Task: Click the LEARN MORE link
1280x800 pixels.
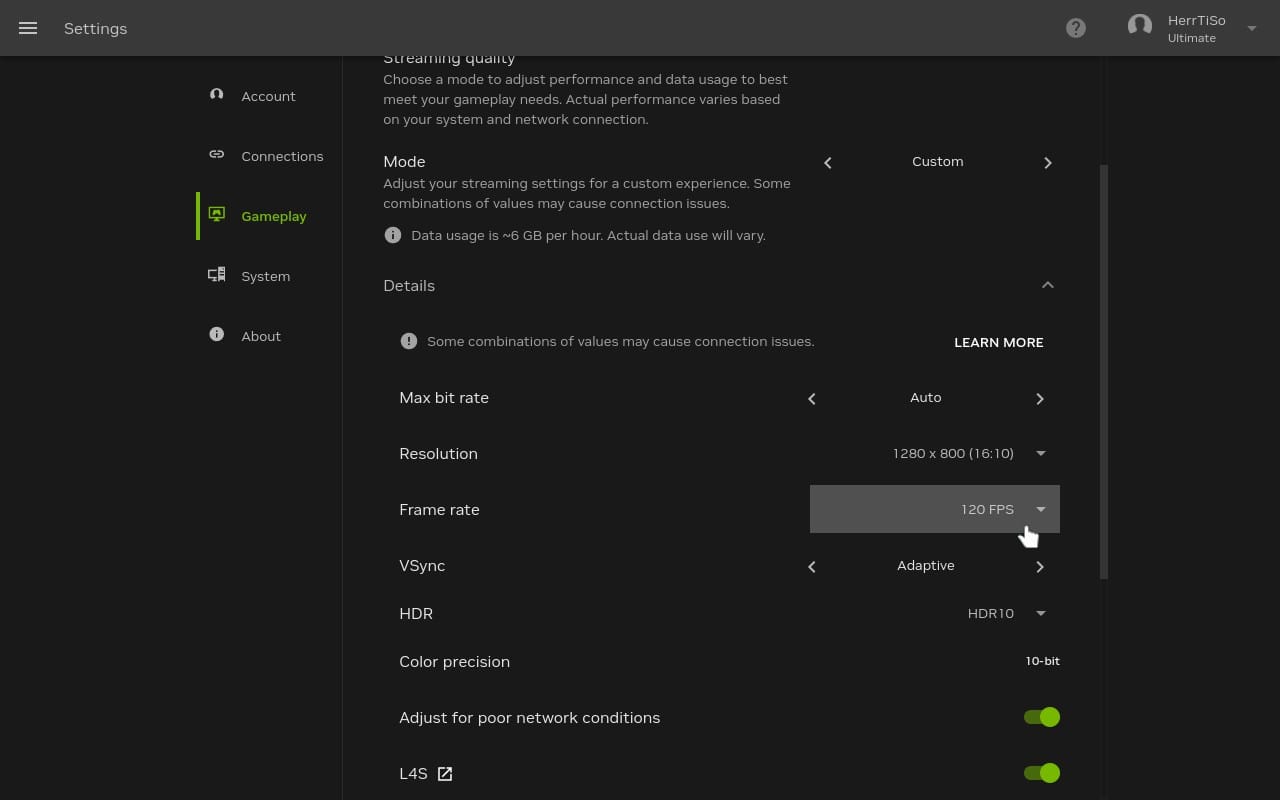Action: 998,342
